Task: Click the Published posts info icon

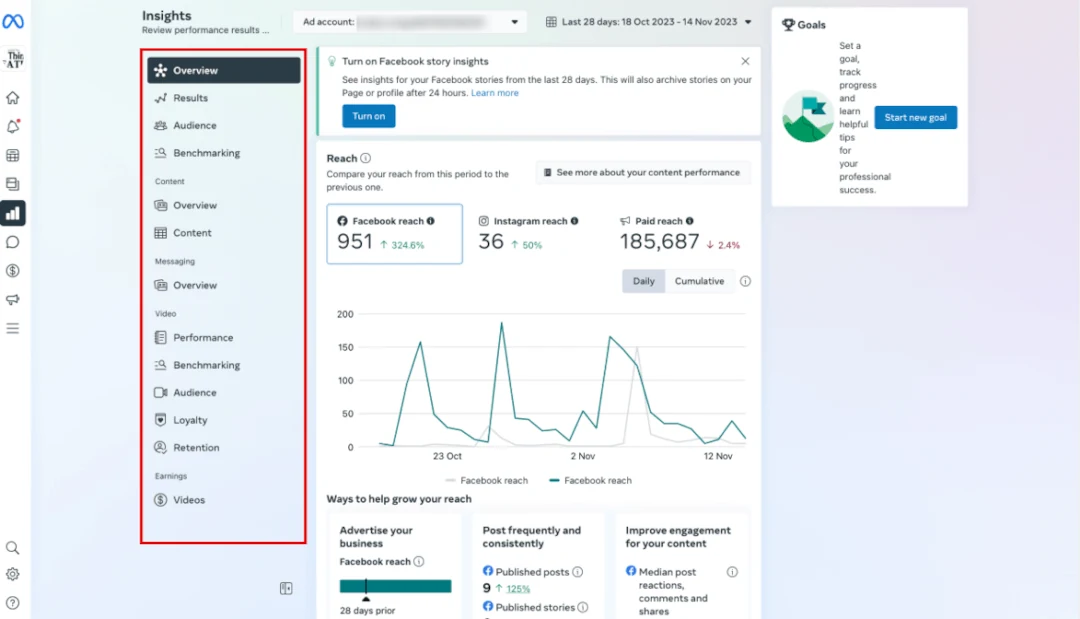Action: 578,572
